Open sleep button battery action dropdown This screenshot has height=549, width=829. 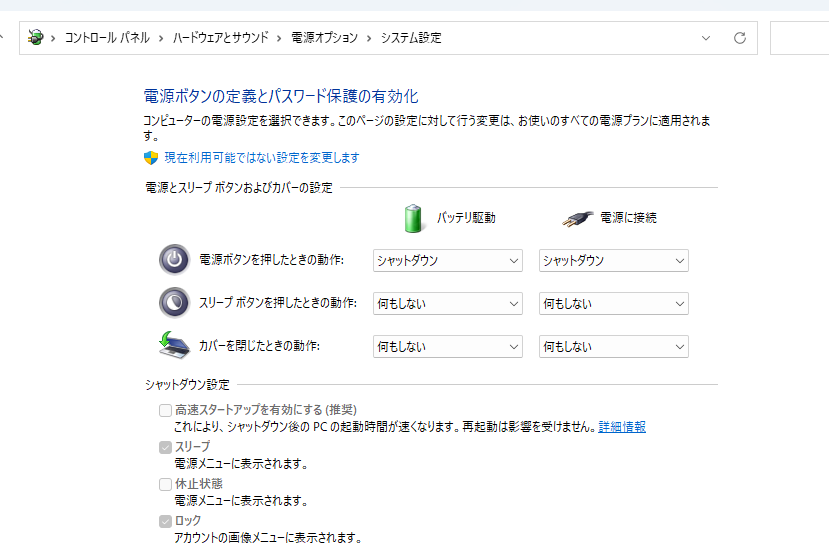(448, 304)
